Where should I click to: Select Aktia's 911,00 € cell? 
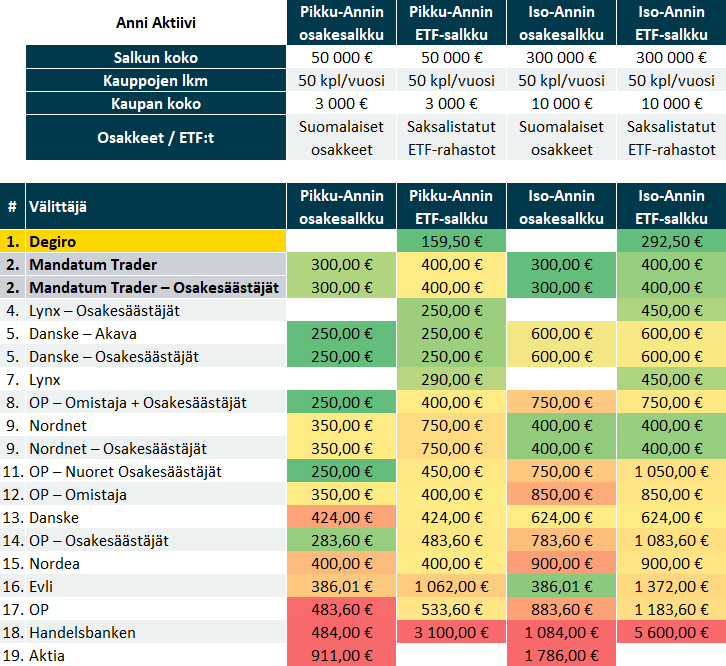341,655
